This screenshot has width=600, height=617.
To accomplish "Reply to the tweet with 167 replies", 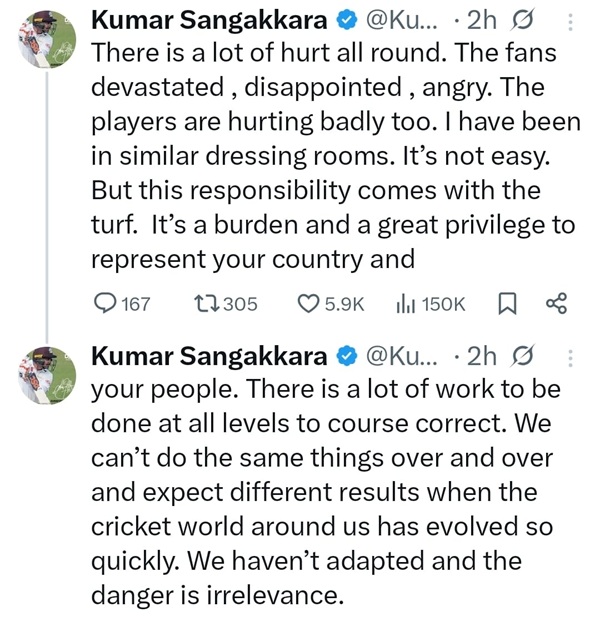I will [106, 304].
